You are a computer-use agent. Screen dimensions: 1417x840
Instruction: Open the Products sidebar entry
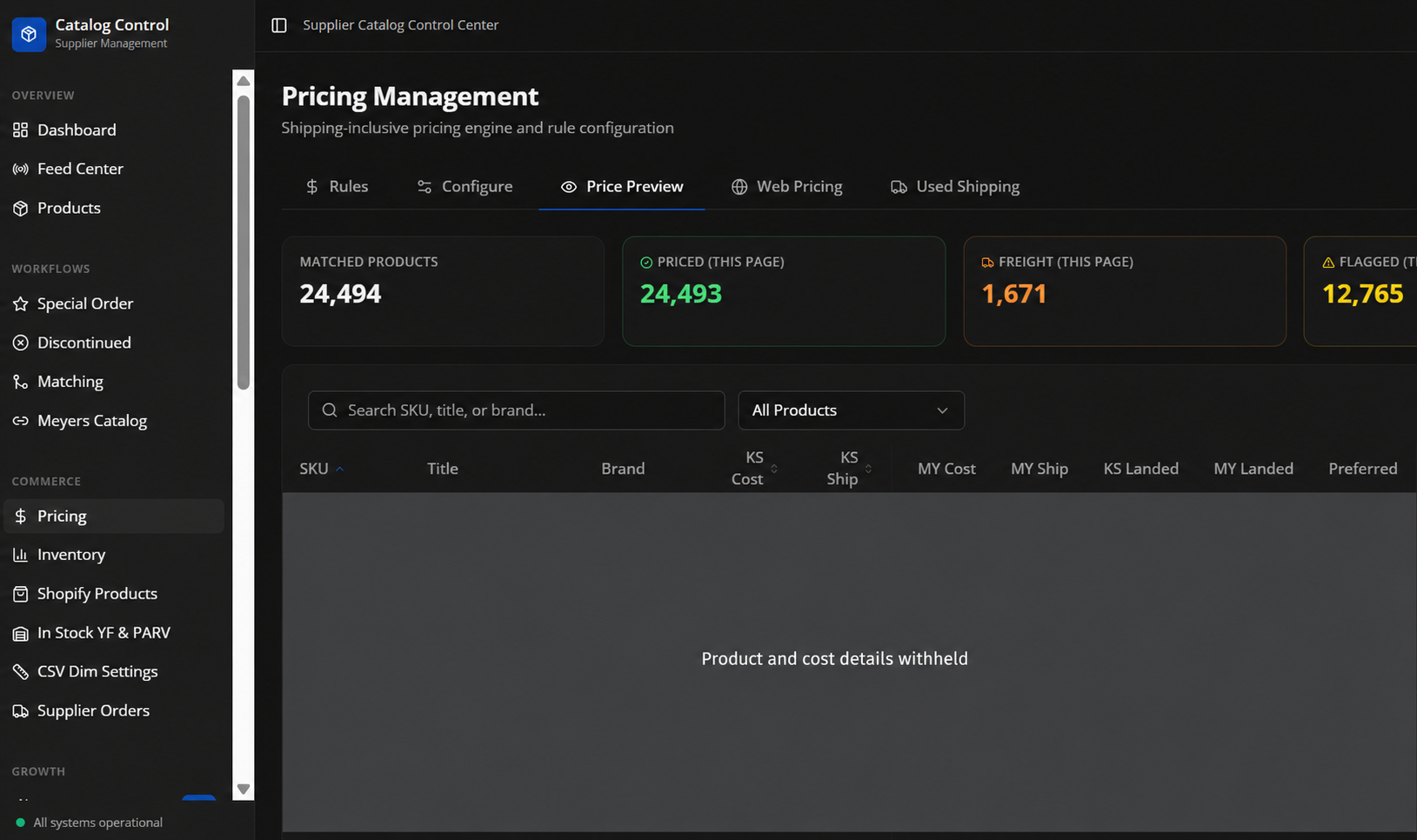coord(113,208)
